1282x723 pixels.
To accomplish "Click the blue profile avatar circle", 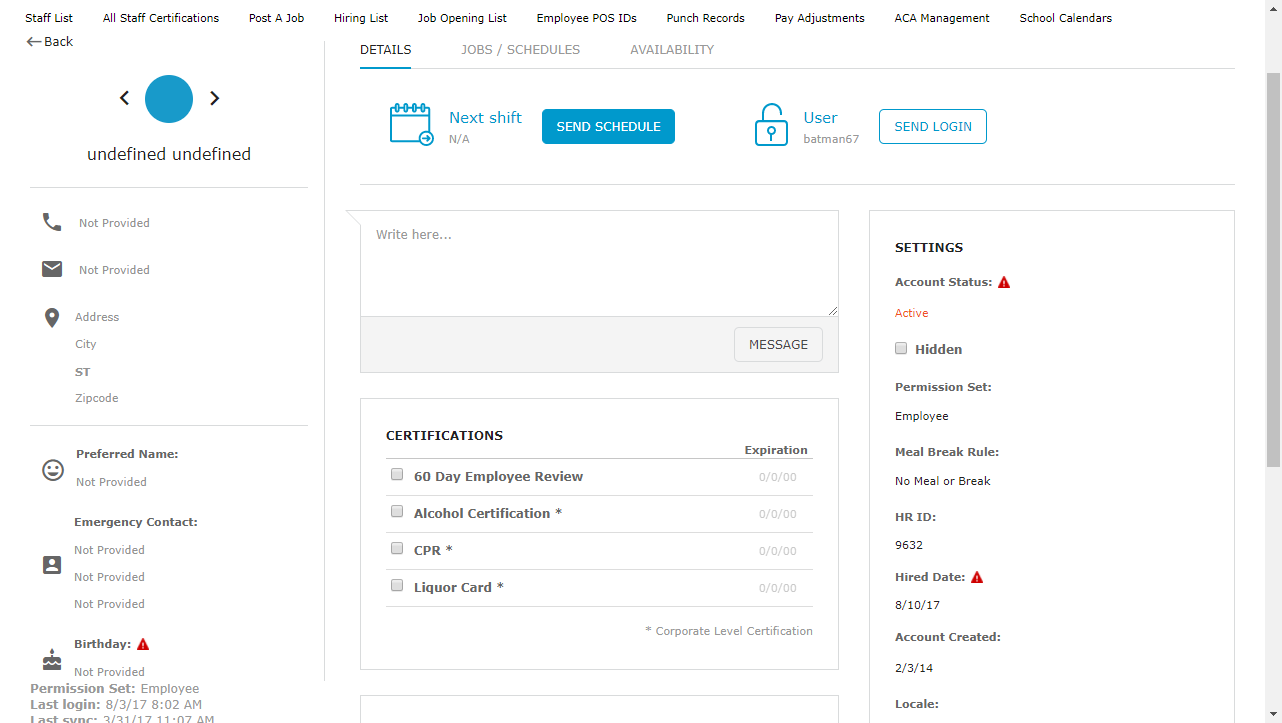I will coord(169,99).
